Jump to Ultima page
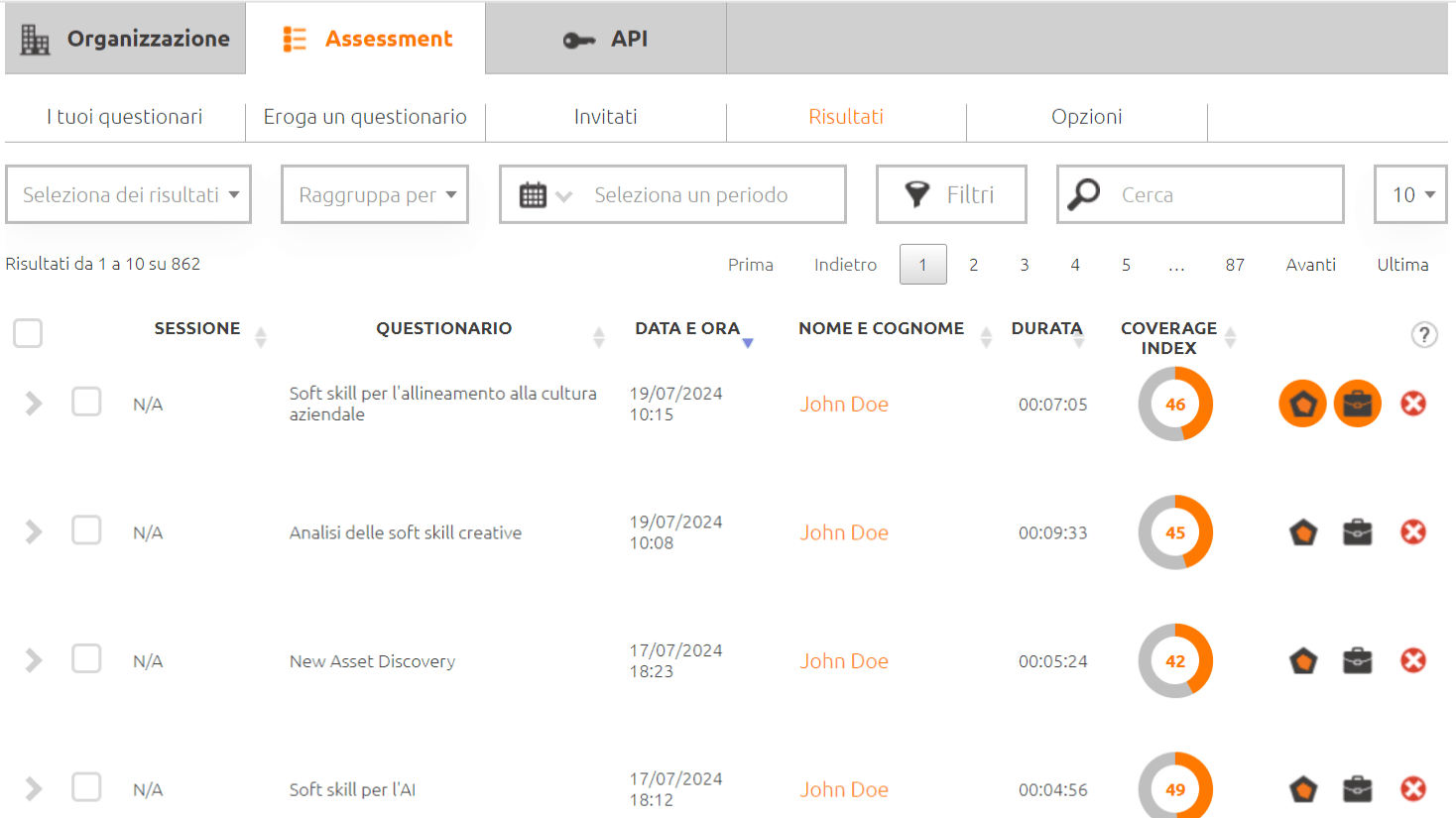This screenshot has height=818, width=1456. pyautogui.click(x=1402, y=265)
